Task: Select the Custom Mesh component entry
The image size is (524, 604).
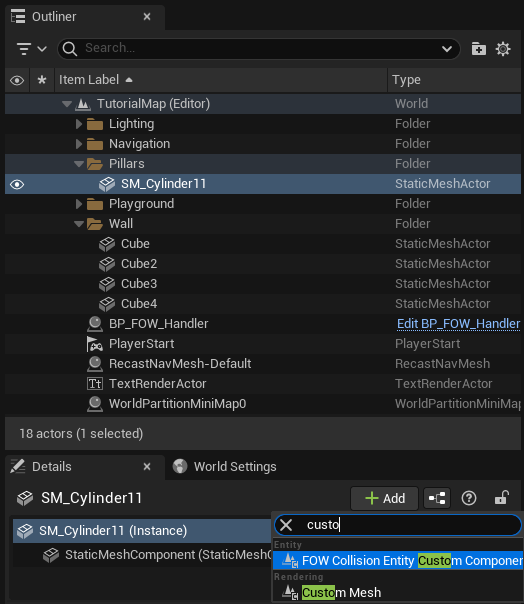Action: point(398,592)
